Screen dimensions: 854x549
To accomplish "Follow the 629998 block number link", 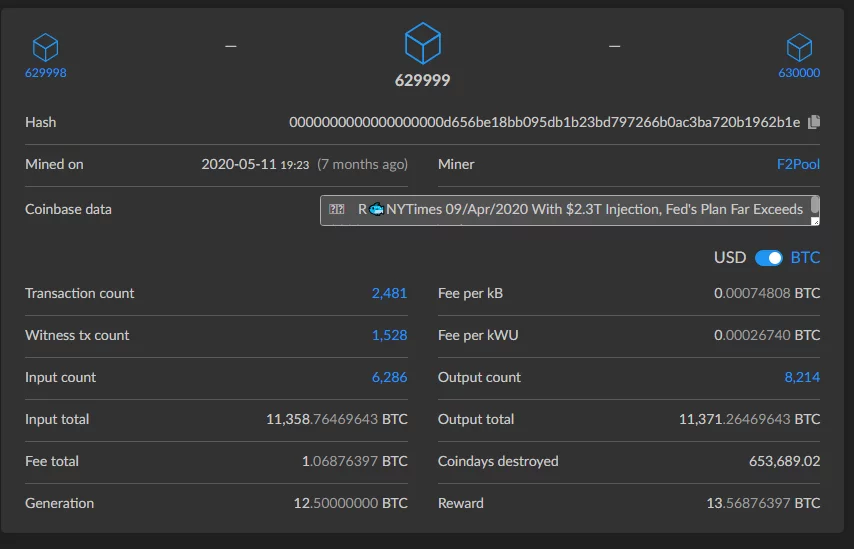I will (x=46, y=73).
